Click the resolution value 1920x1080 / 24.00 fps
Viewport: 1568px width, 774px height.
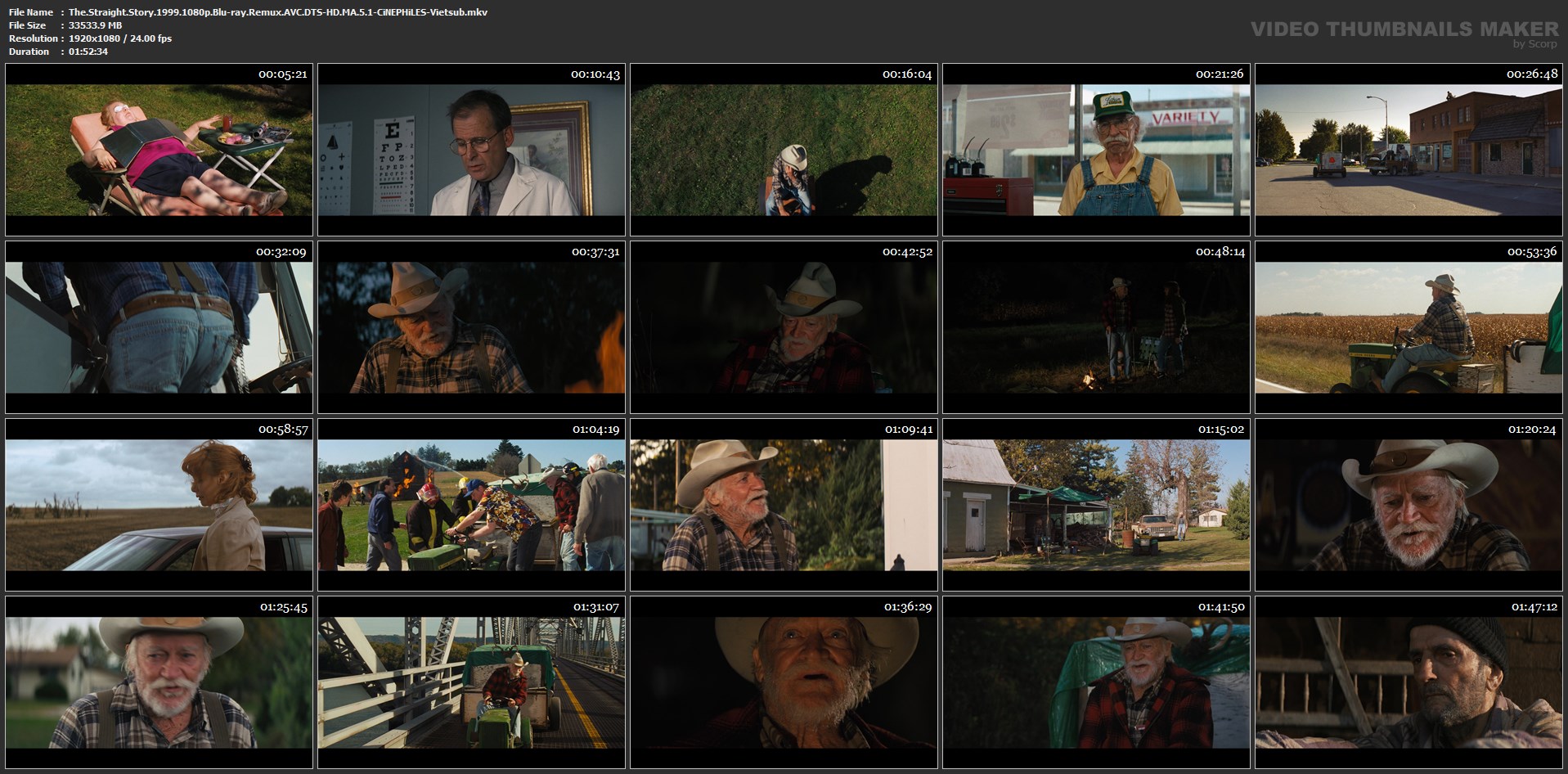click(x=120, y=38)
